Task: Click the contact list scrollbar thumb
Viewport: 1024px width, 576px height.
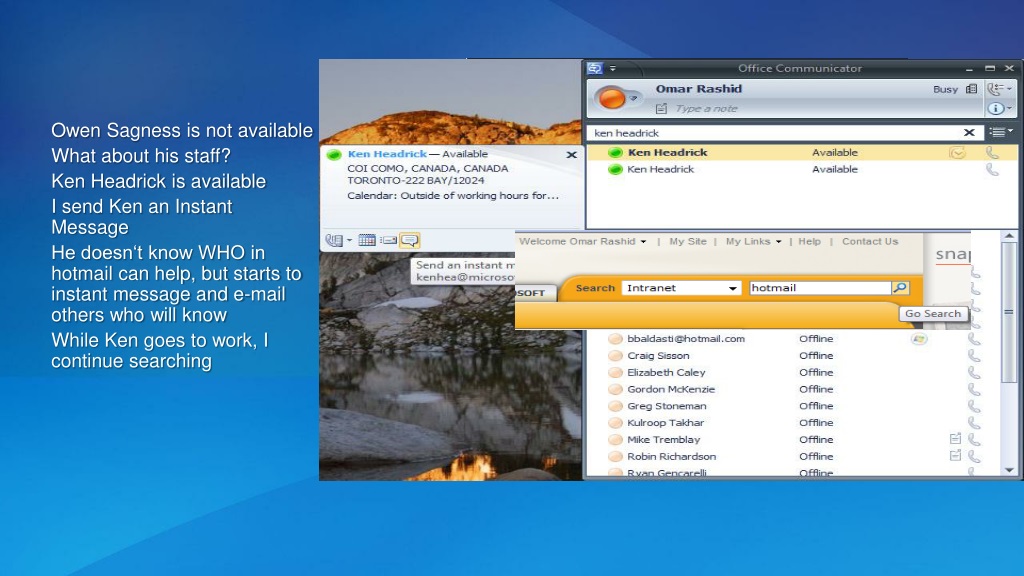Action: pyautogui.click(x=1009, y=312)
